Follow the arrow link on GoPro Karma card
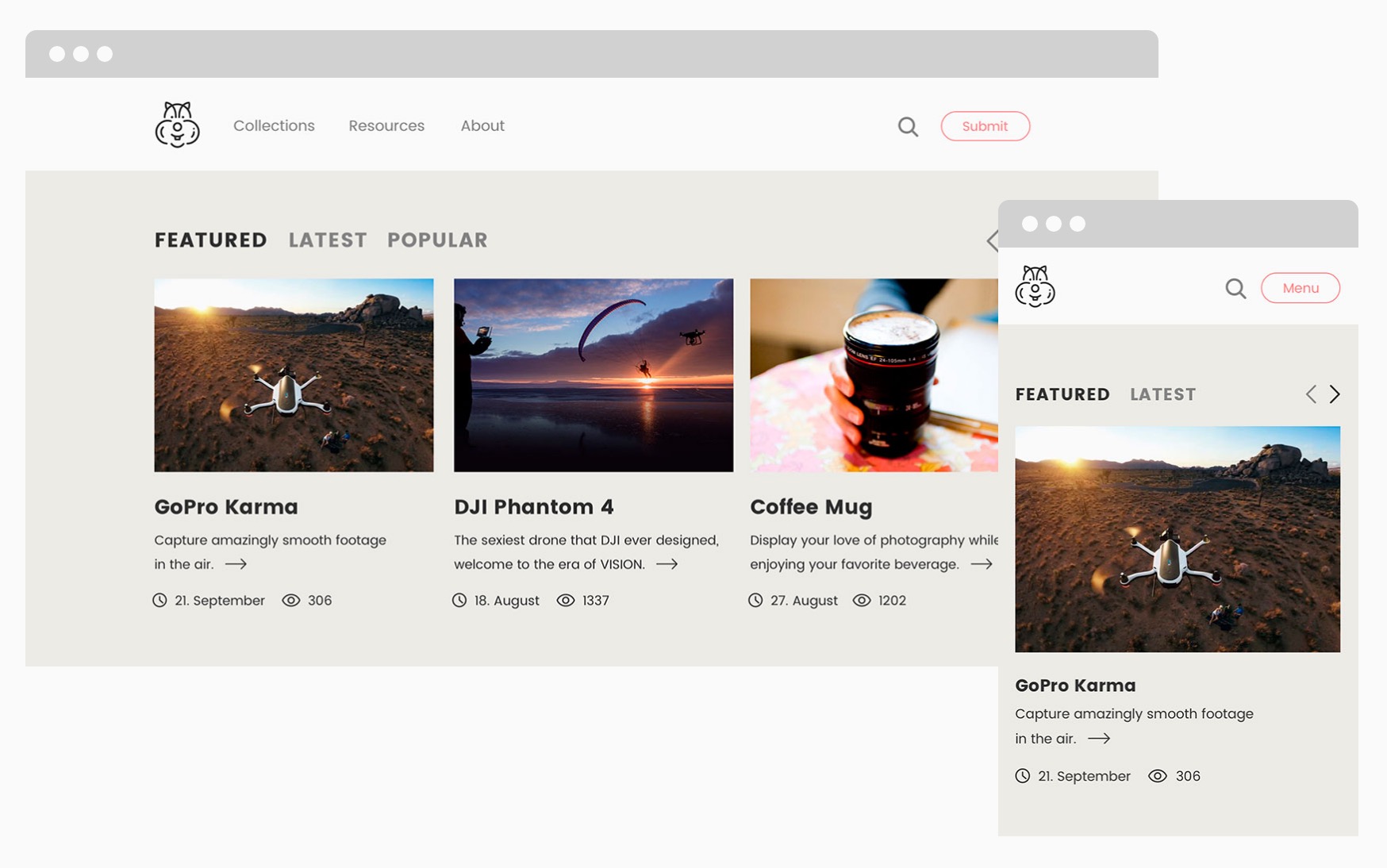 tap(236, 564)
